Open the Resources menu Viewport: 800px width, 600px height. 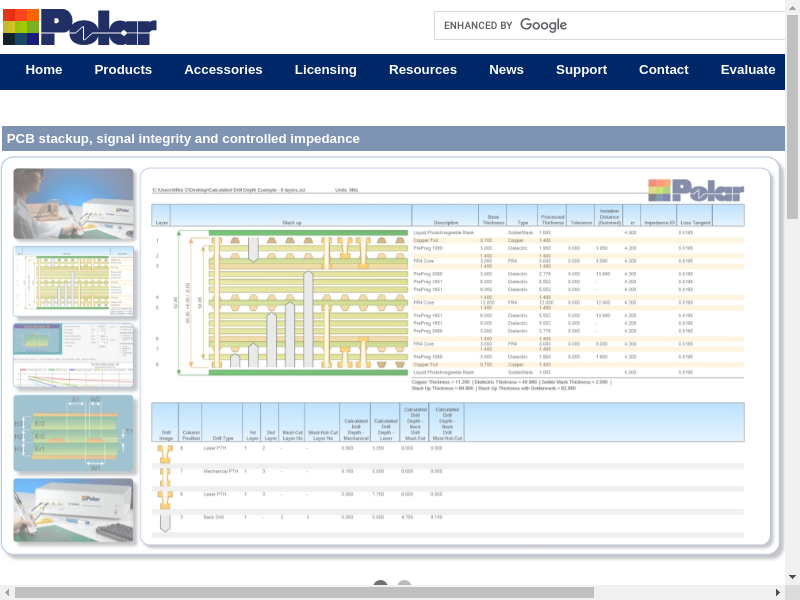[x=423, y=70]
